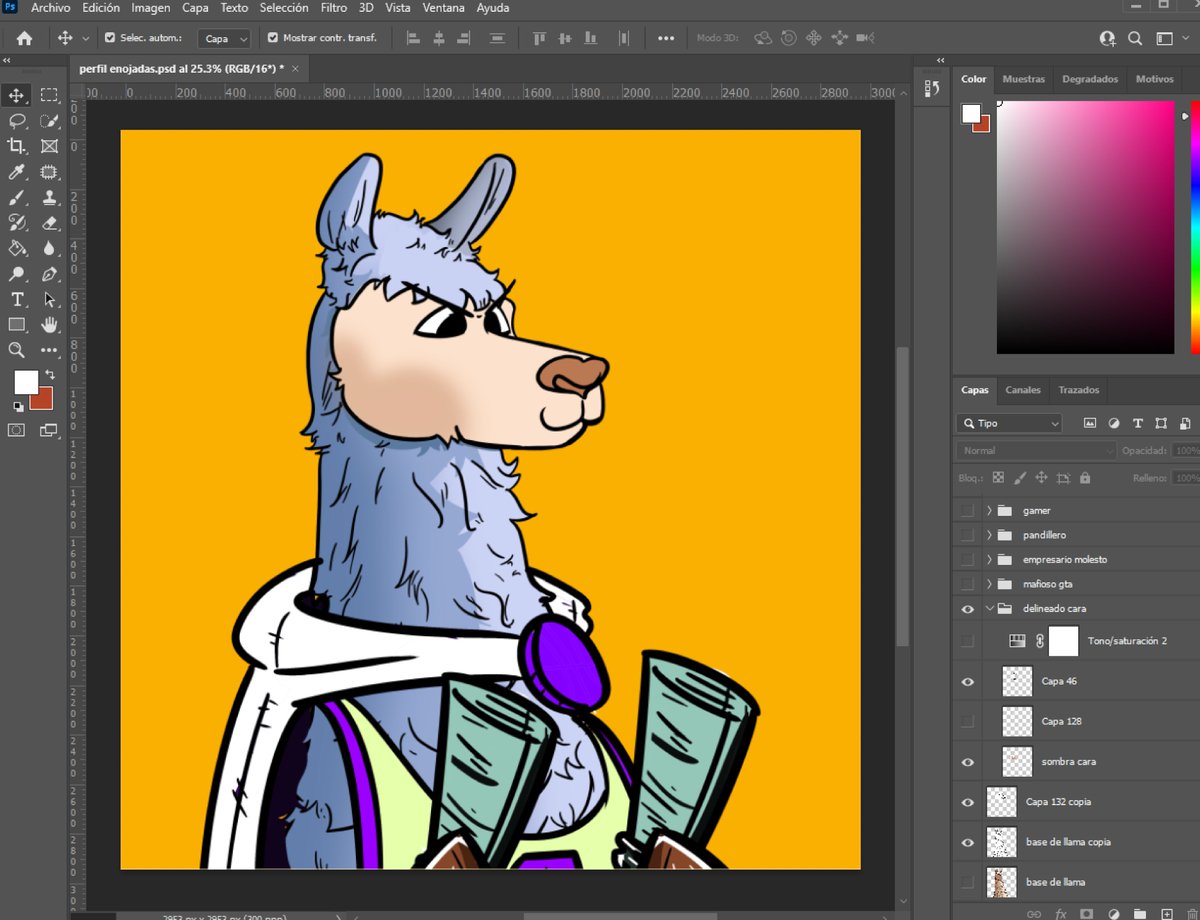
Task: Open the Move tool preset dropdown arrow
Action: tap(85, 38)
